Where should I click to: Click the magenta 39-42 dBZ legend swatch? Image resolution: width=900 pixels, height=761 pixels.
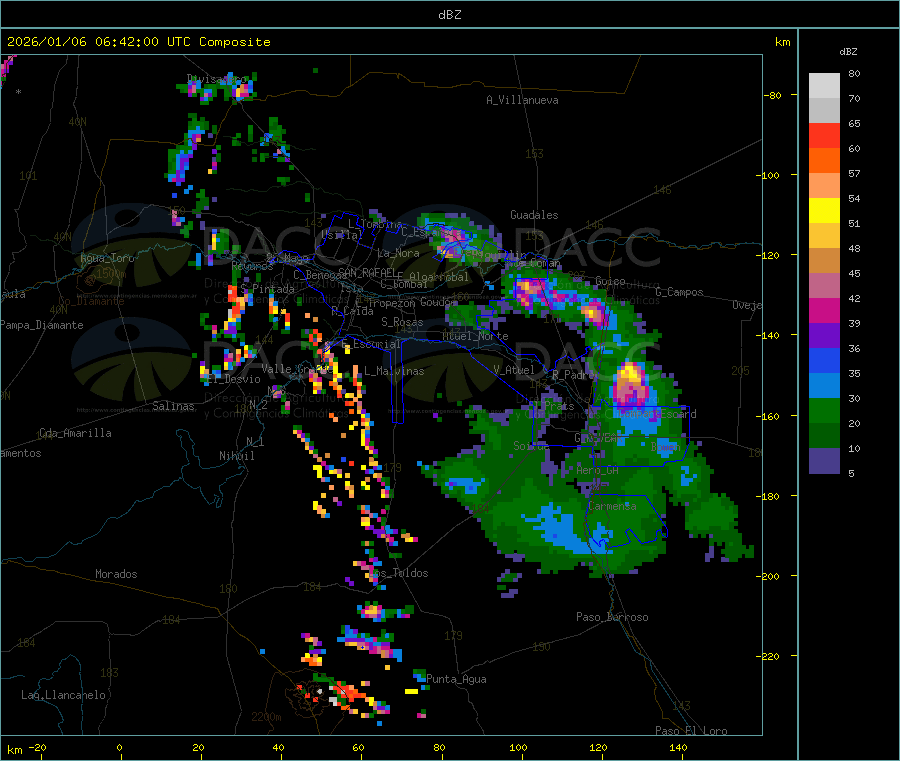(824, 310)
